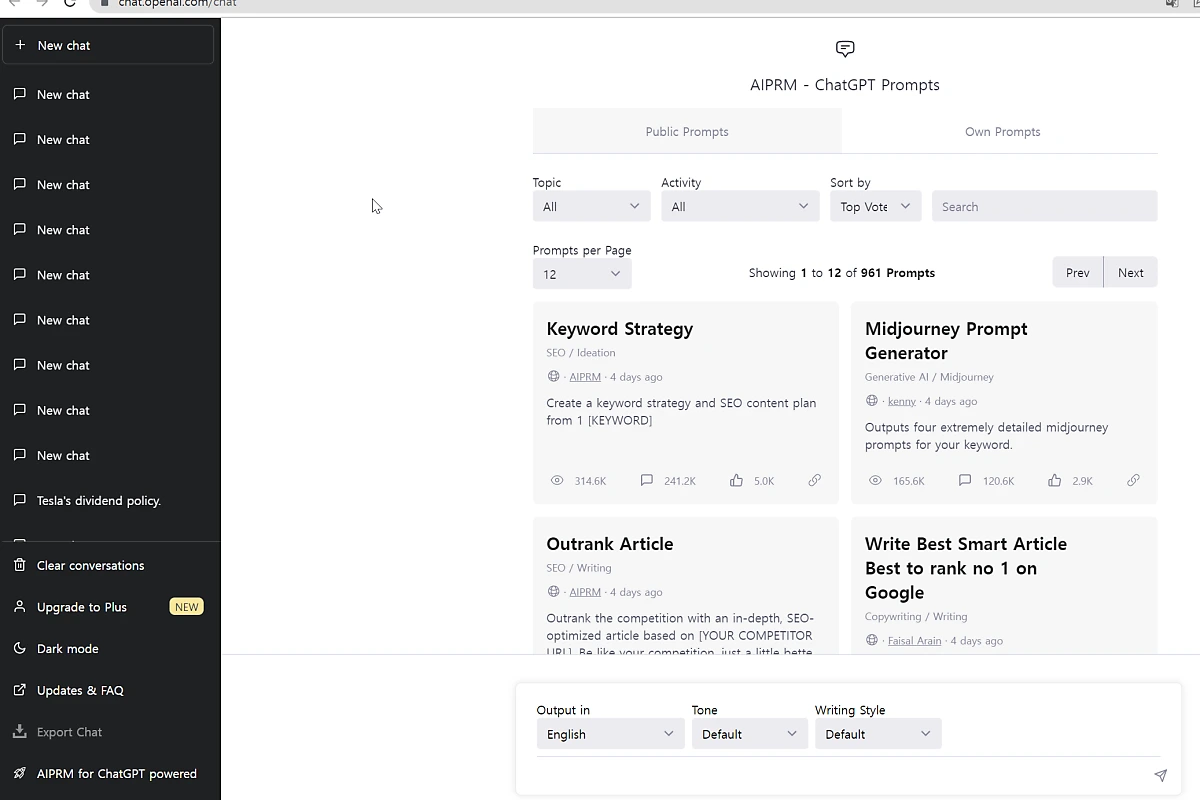This screenshot has width=1200, height=800.
Task: Switch to the Public Prompts tab
Action: [687, 131]
